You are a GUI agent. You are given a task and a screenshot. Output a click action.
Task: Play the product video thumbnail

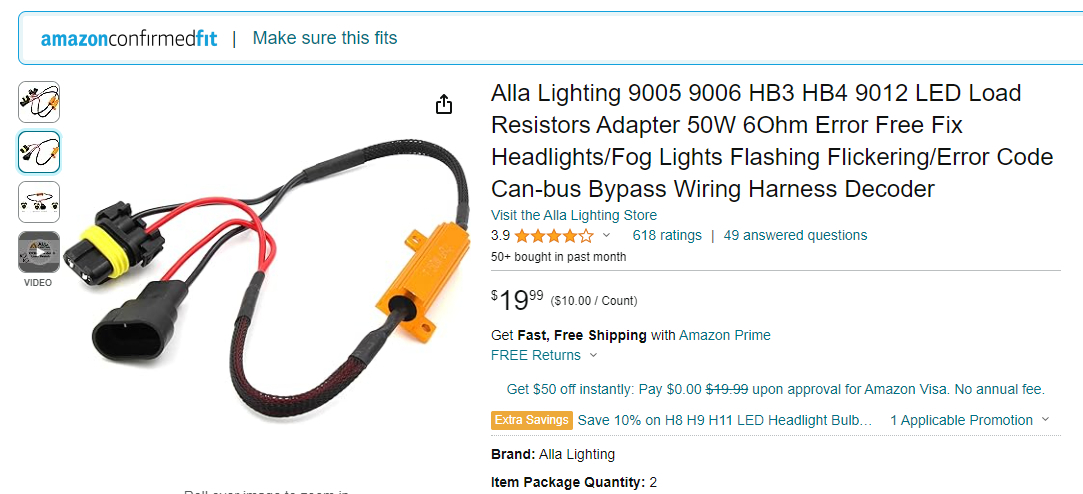(39, 252)
